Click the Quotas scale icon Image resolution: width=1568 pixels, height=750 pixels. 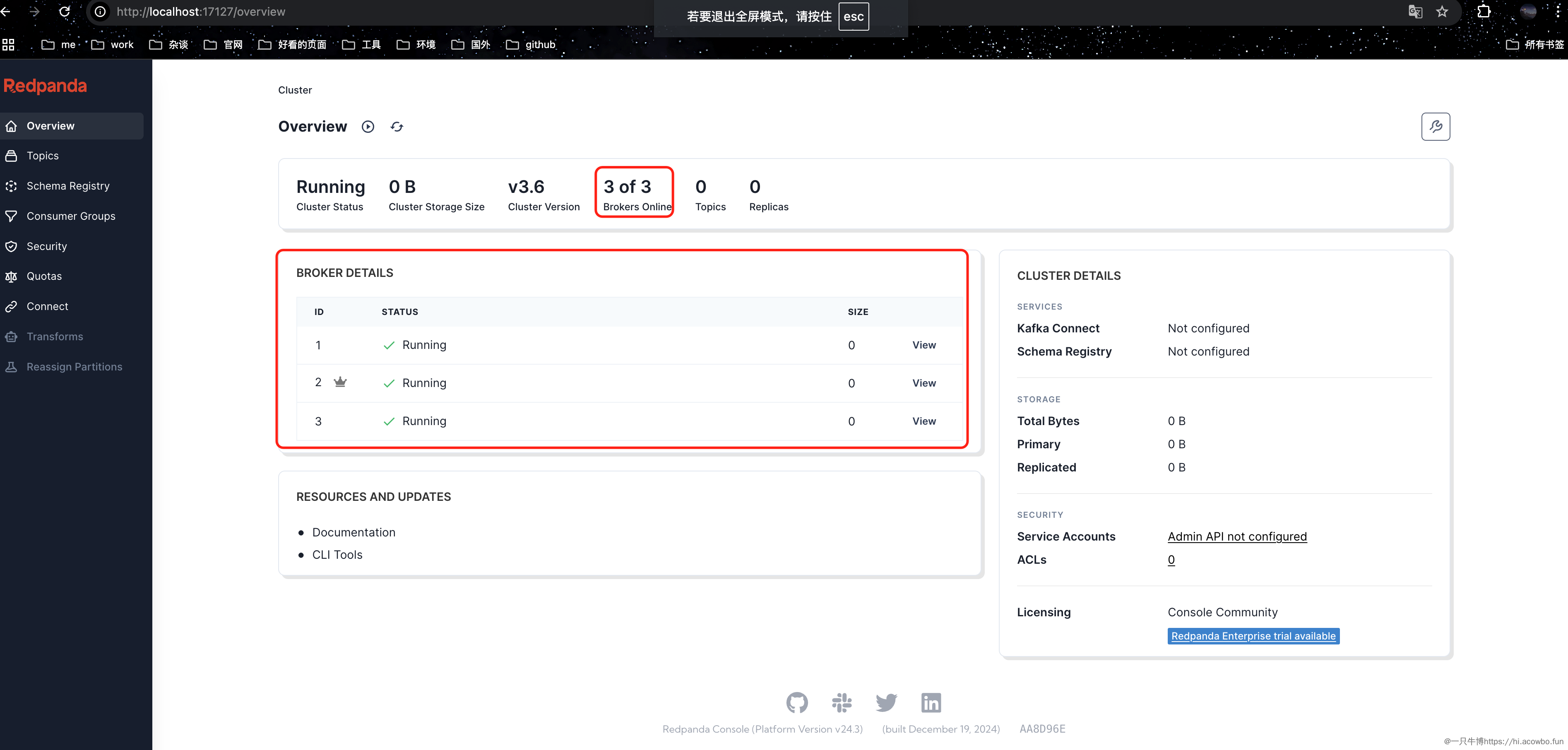click(x=11, y=276)
